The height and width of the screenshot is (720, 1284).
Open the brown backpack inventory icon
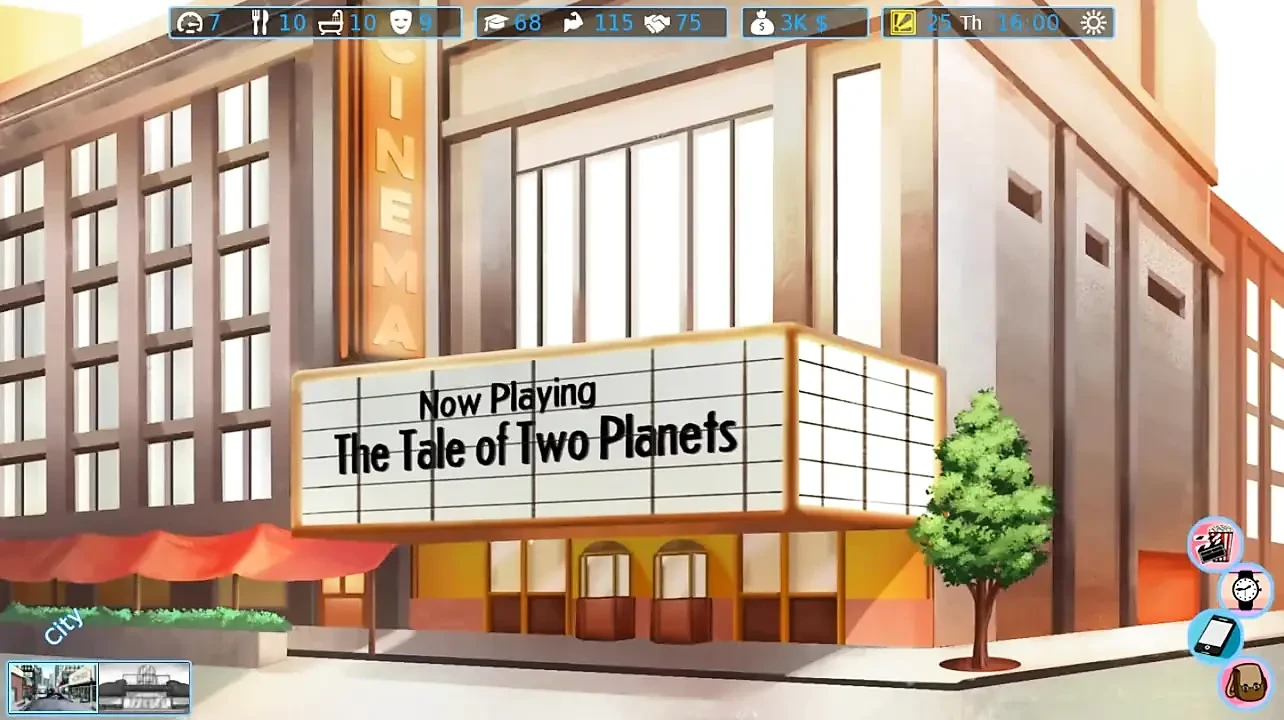pos(1245,683)
